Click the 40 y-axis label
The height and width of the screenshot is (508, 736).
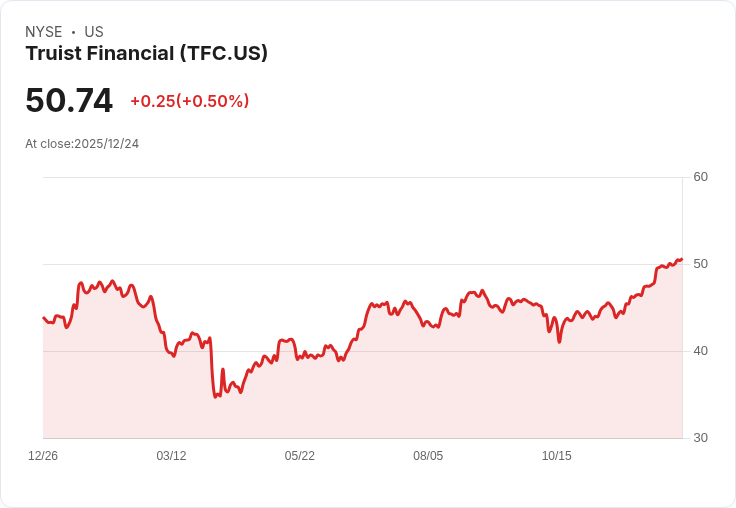pyautogui.click(x=700, y=351)
